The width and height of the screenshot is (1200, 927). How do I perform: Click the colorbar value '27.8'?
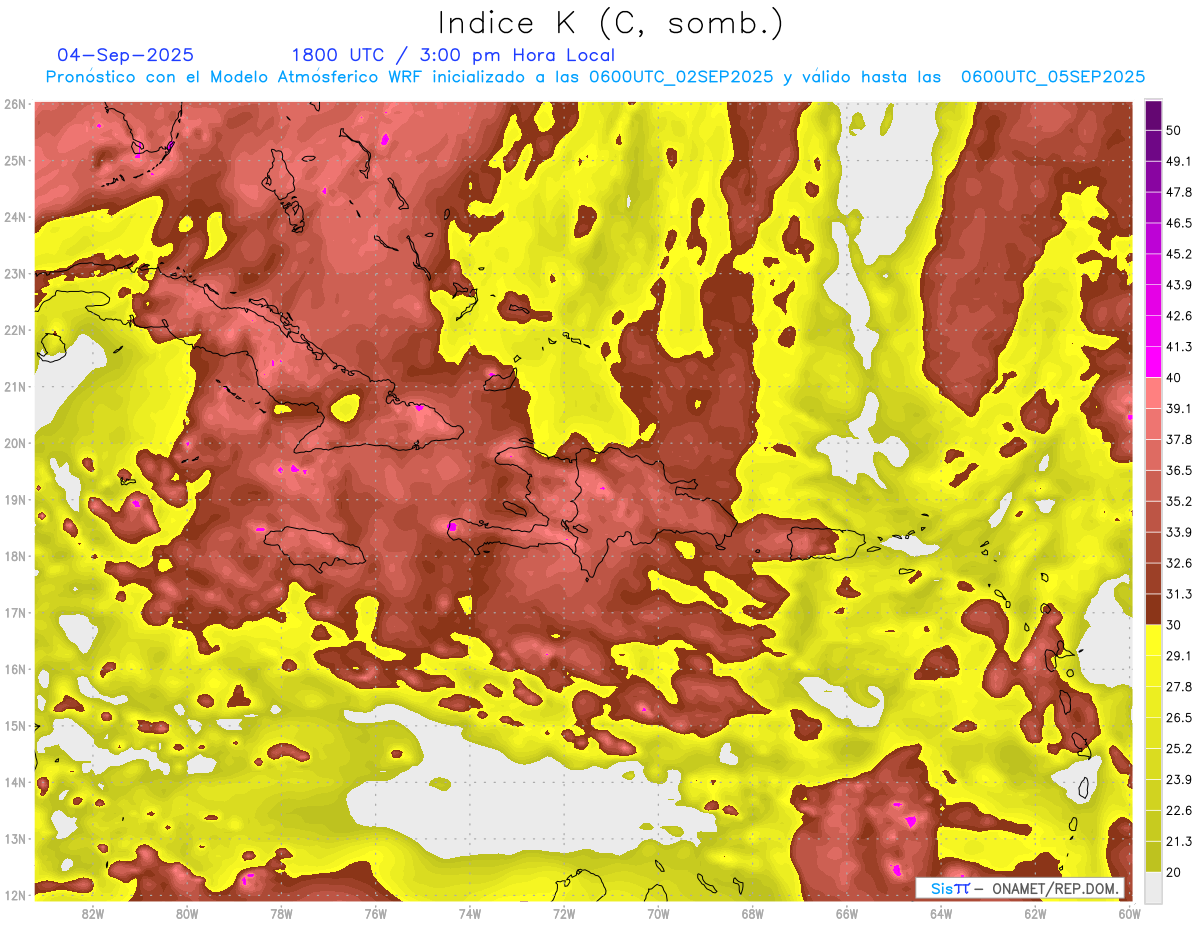click(x=1179, y=687)
